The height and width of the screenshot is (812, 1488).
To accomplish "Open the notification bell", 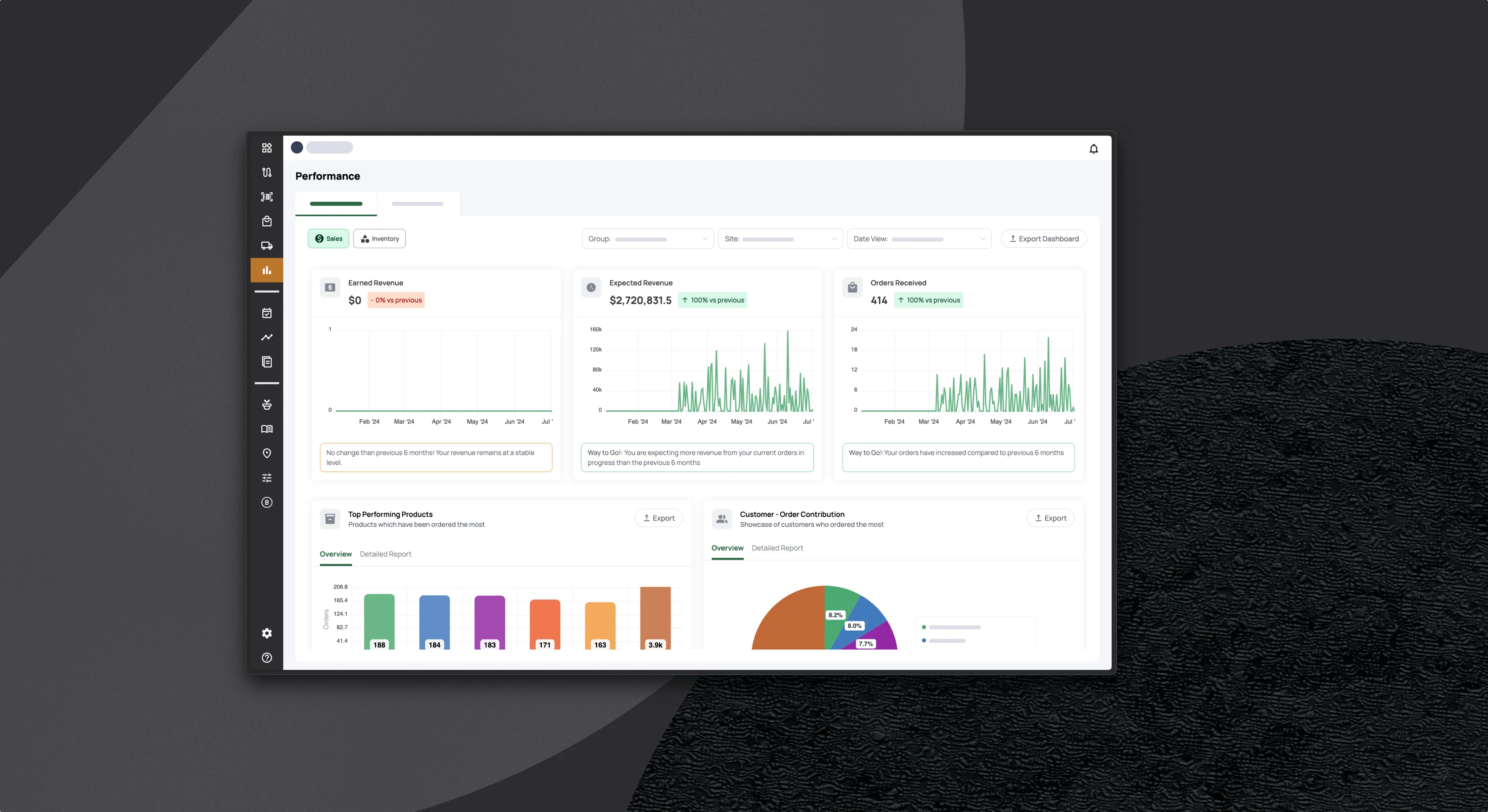I will point(1093,149).
